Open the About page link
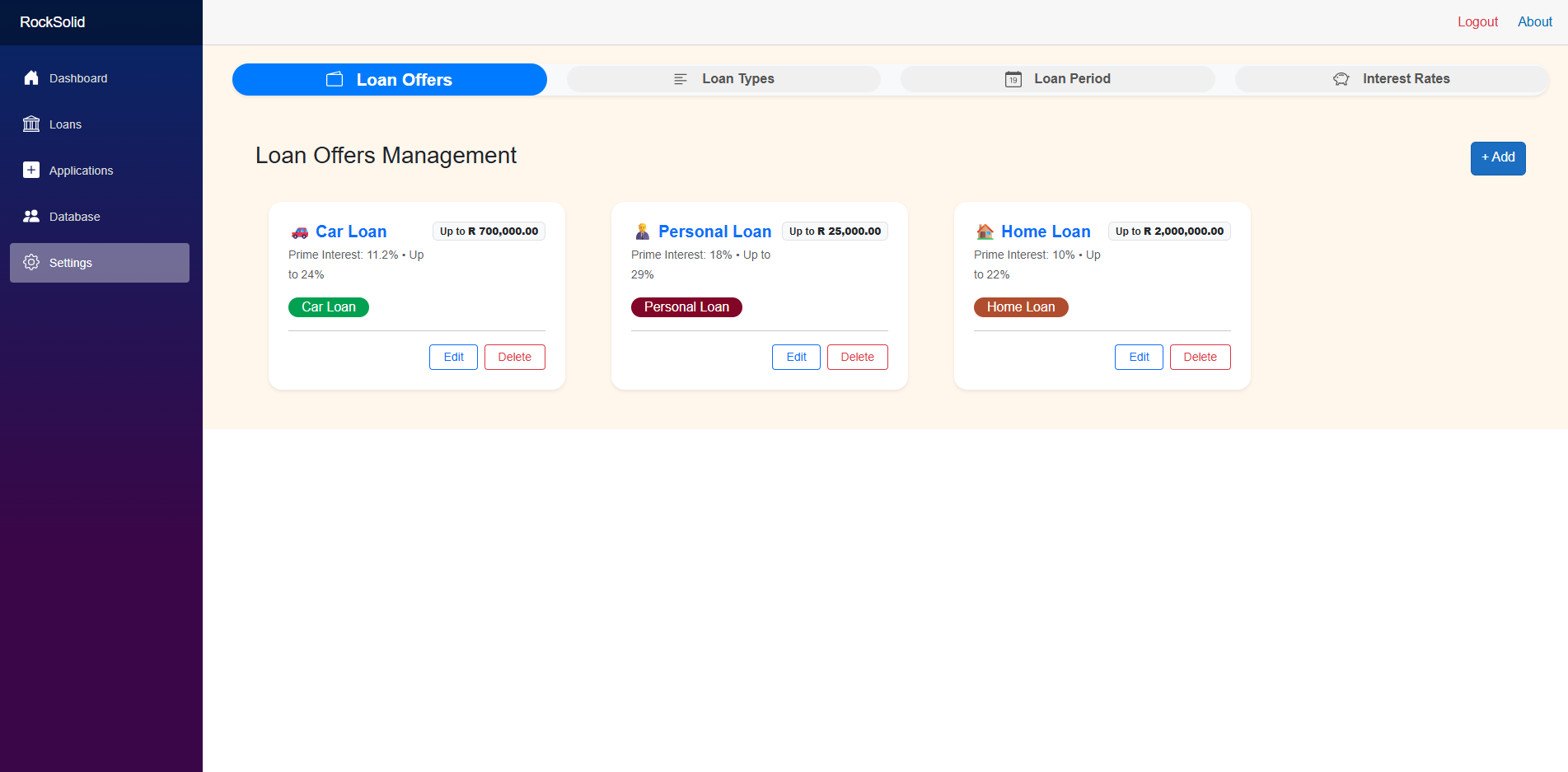The image size is (1568, 772). click(x=1534, y=22)
